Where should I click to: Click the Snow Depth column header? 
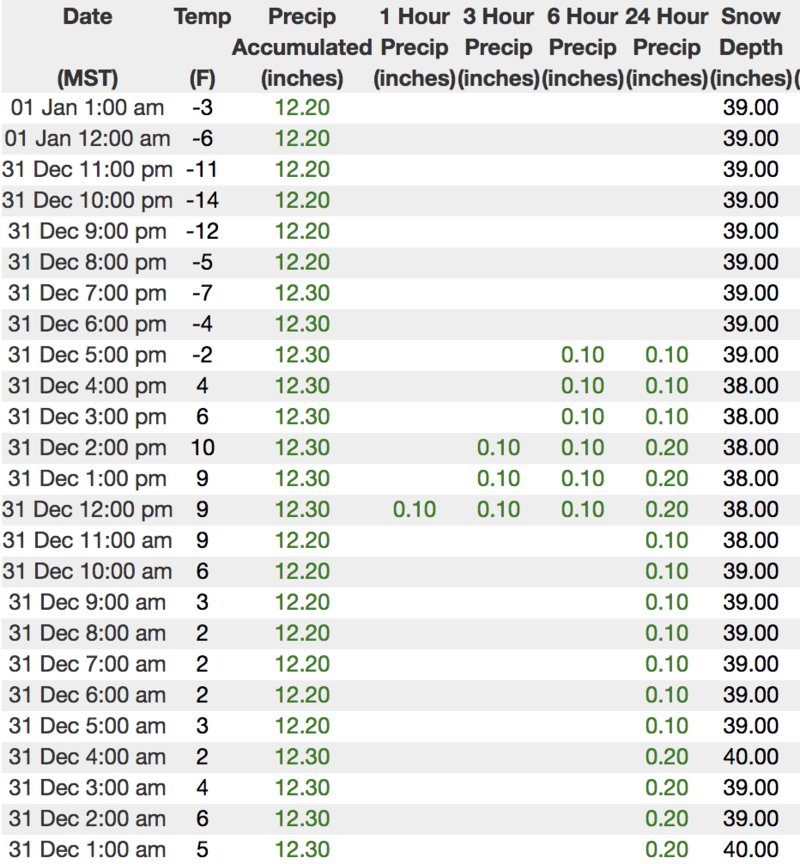[750, 46]
